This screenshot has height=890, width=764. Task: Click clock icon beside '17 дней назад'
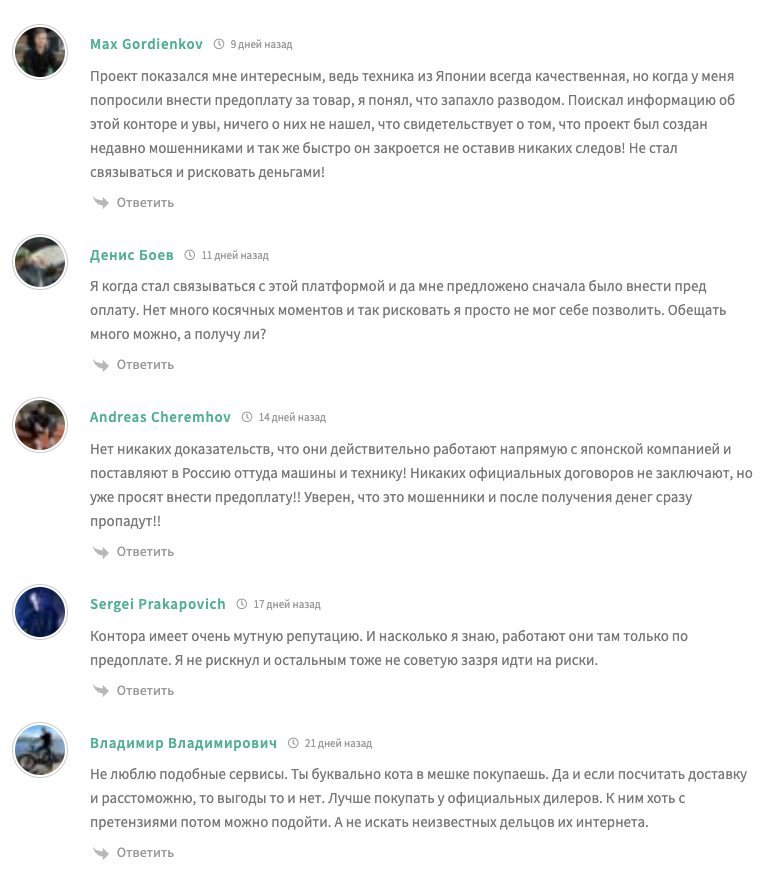(242, 604)
